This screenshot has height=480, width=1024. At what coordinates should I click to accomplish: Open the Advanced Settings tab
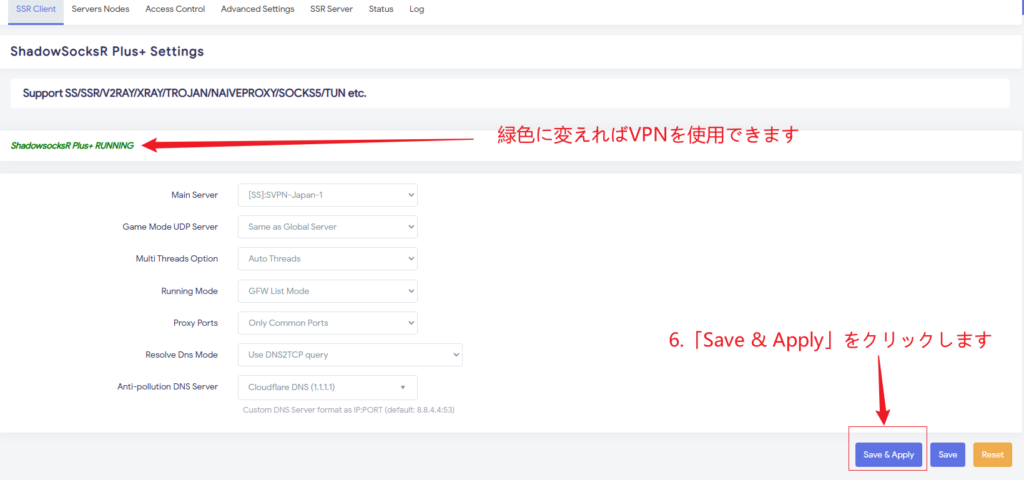coord(257,9)
